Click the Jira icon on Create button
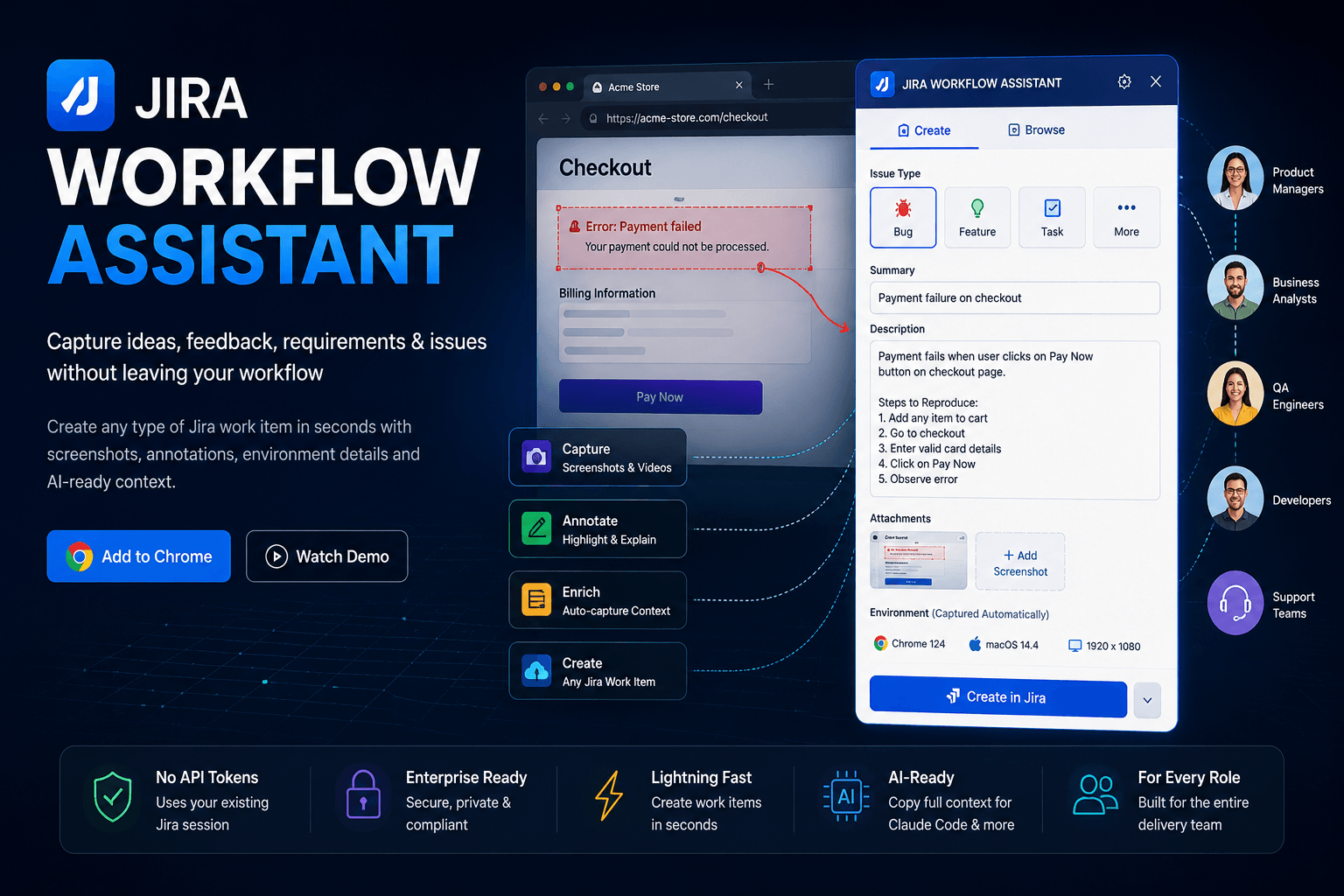 [x=954, y=696]
